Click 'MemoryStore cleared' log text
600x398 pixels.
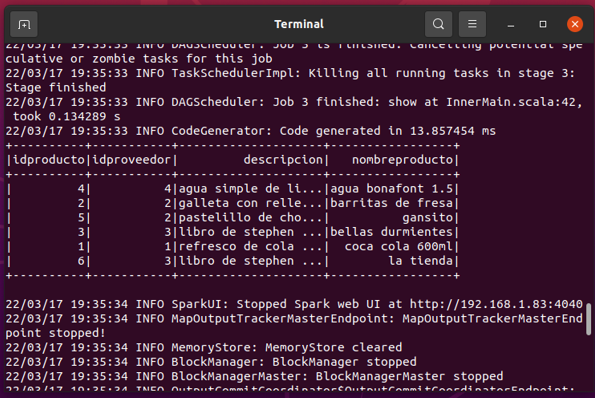tap(334, 347)
